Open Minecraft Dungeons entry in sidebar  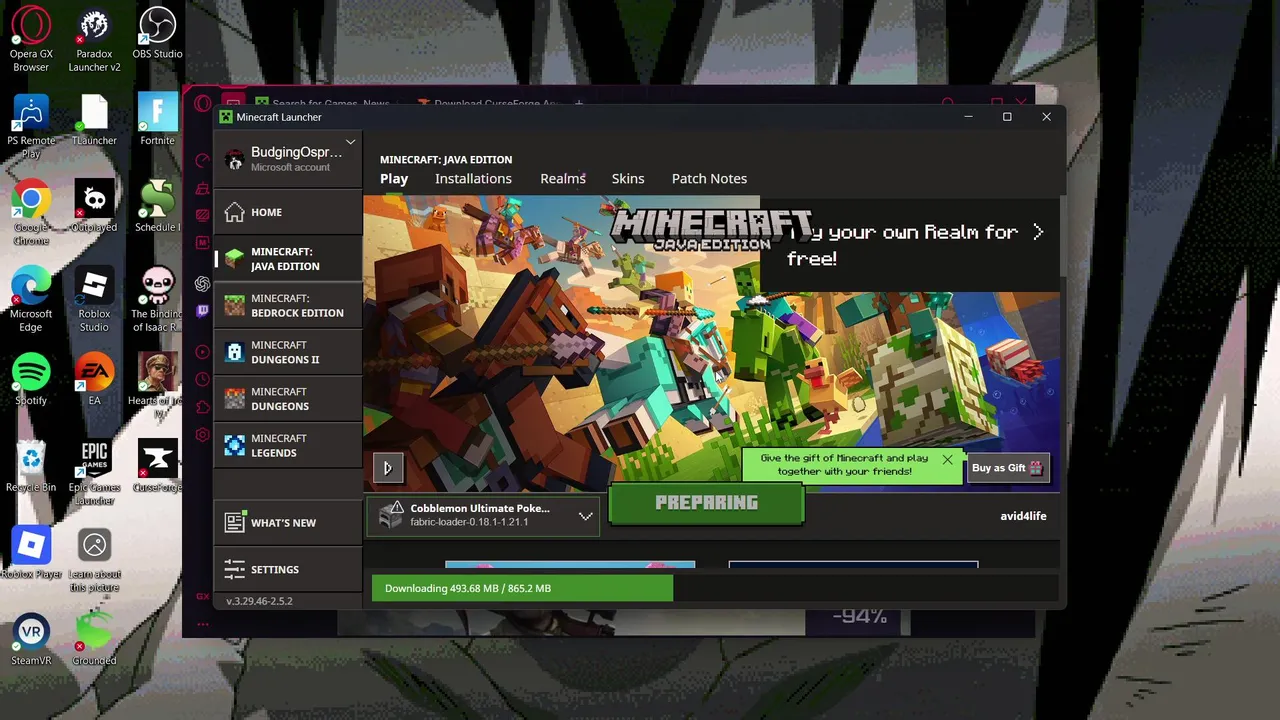point(288,399)
